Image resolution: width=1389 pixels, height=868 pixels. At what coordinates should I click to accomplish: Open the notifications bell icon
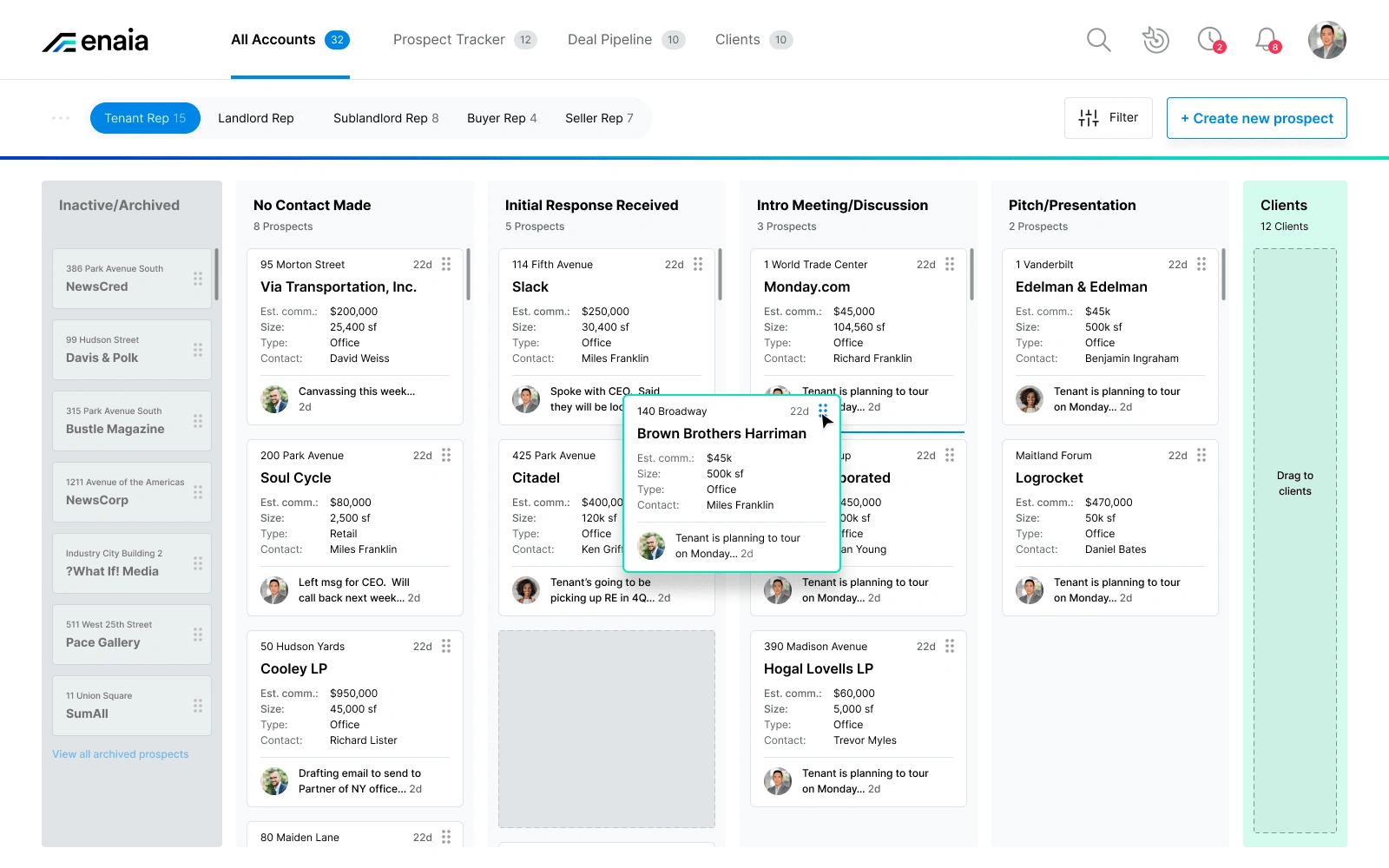[x=1267, y=40]
